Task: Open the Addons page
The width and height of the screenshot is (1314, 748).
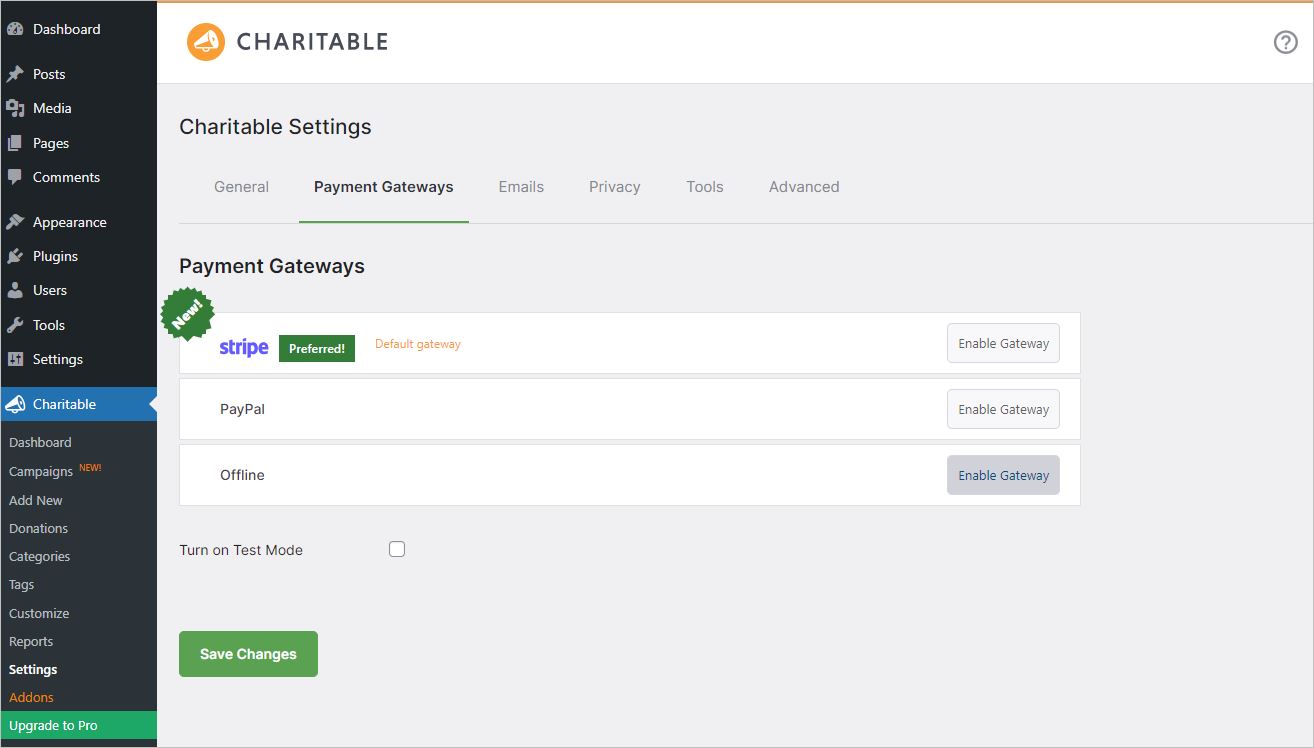Action: click(x=31, y=697)
